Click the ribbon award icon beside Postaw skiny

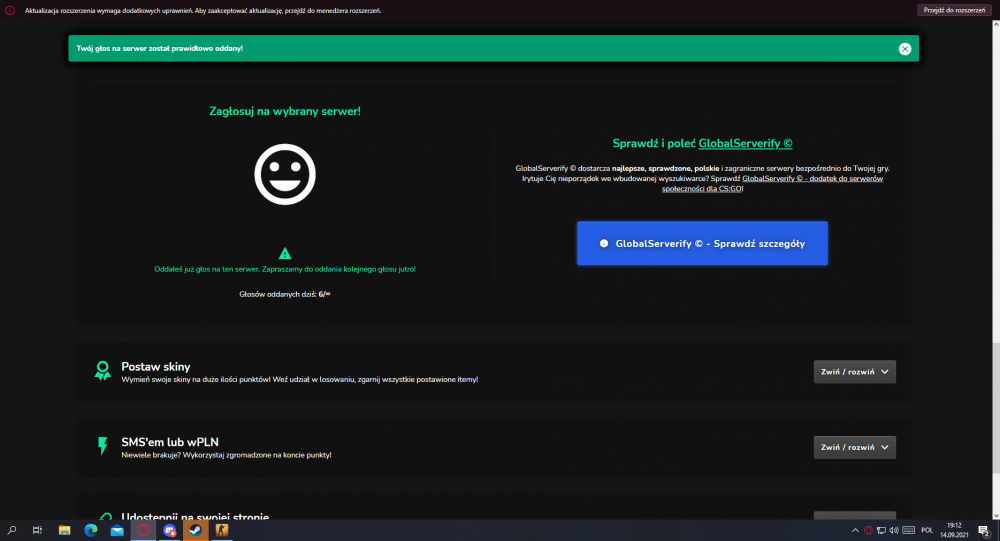click(x=102, y=371)
